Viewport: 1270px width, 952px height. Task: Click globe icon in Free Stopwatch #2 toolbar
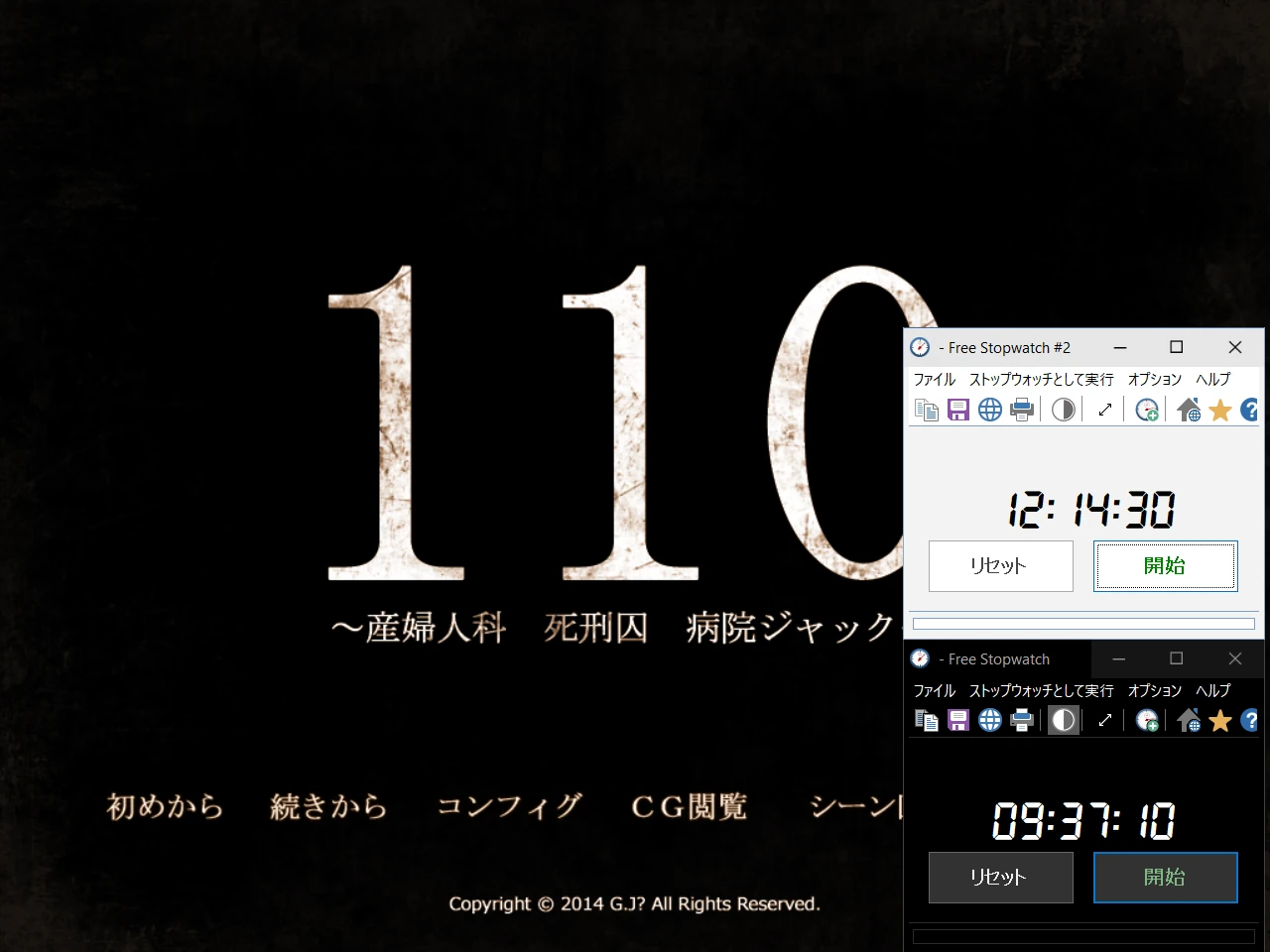pyautogui.click(x=990, y=410)
